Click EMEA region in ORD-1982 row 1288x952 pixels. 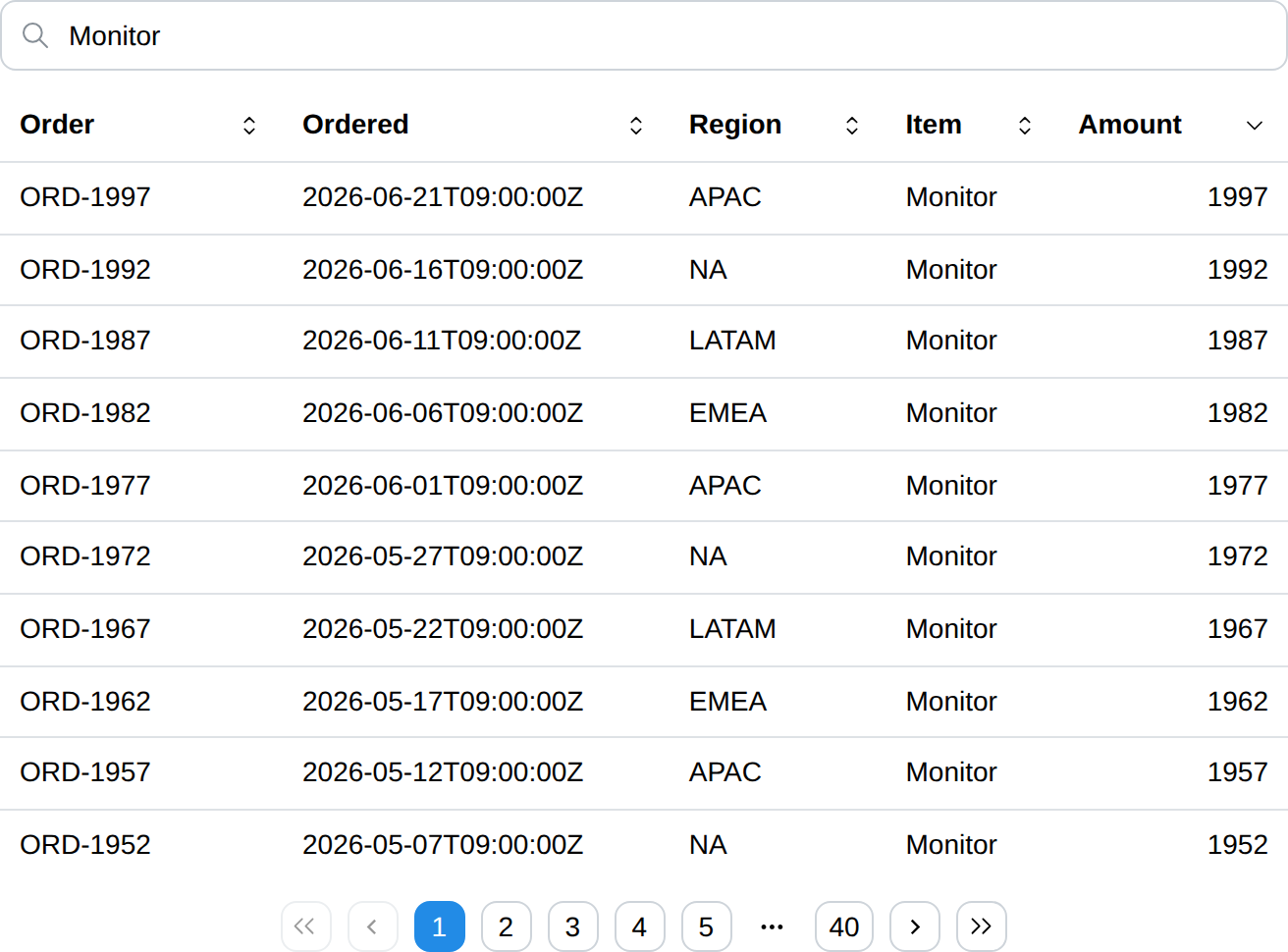727,413
